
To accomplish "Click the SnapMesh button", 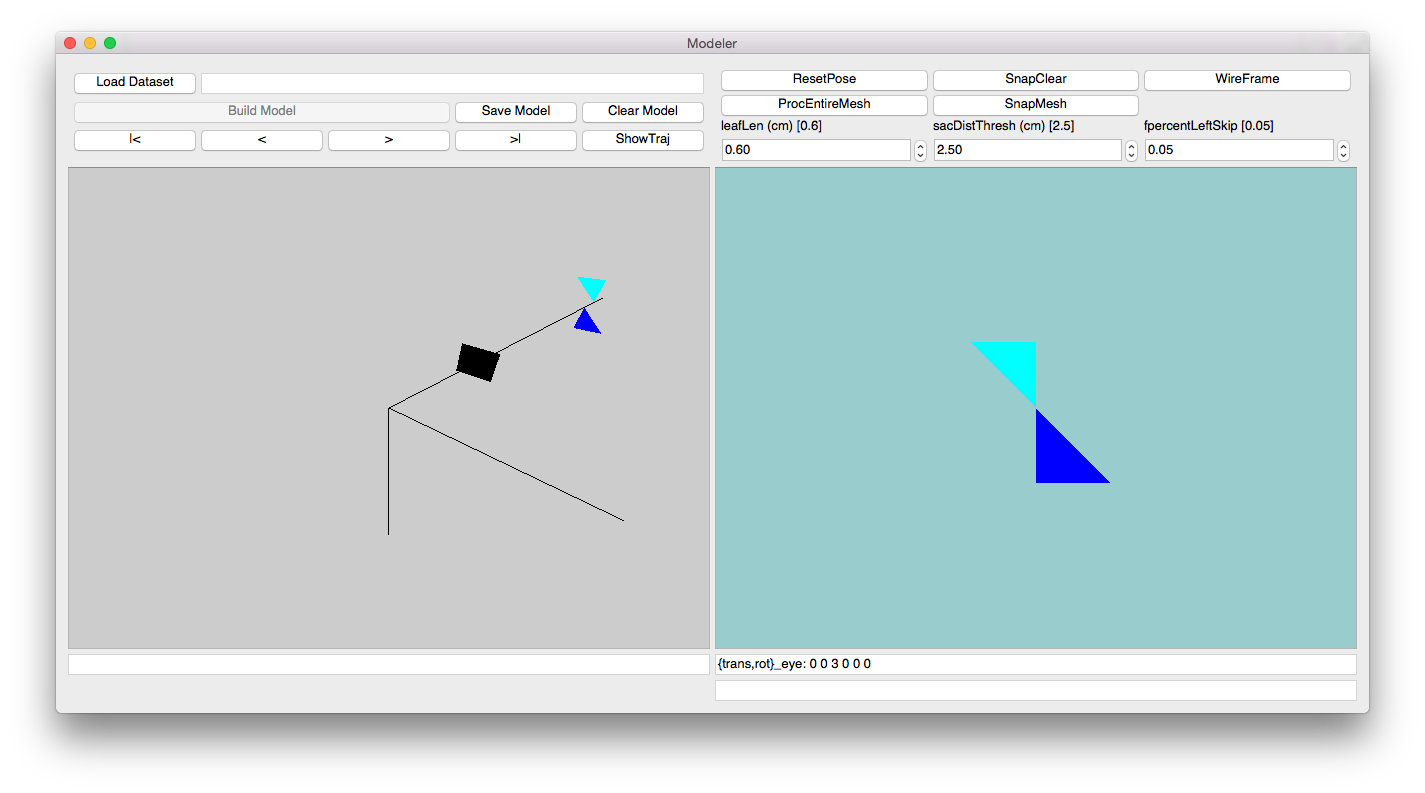I will (x=1035, y=104).
